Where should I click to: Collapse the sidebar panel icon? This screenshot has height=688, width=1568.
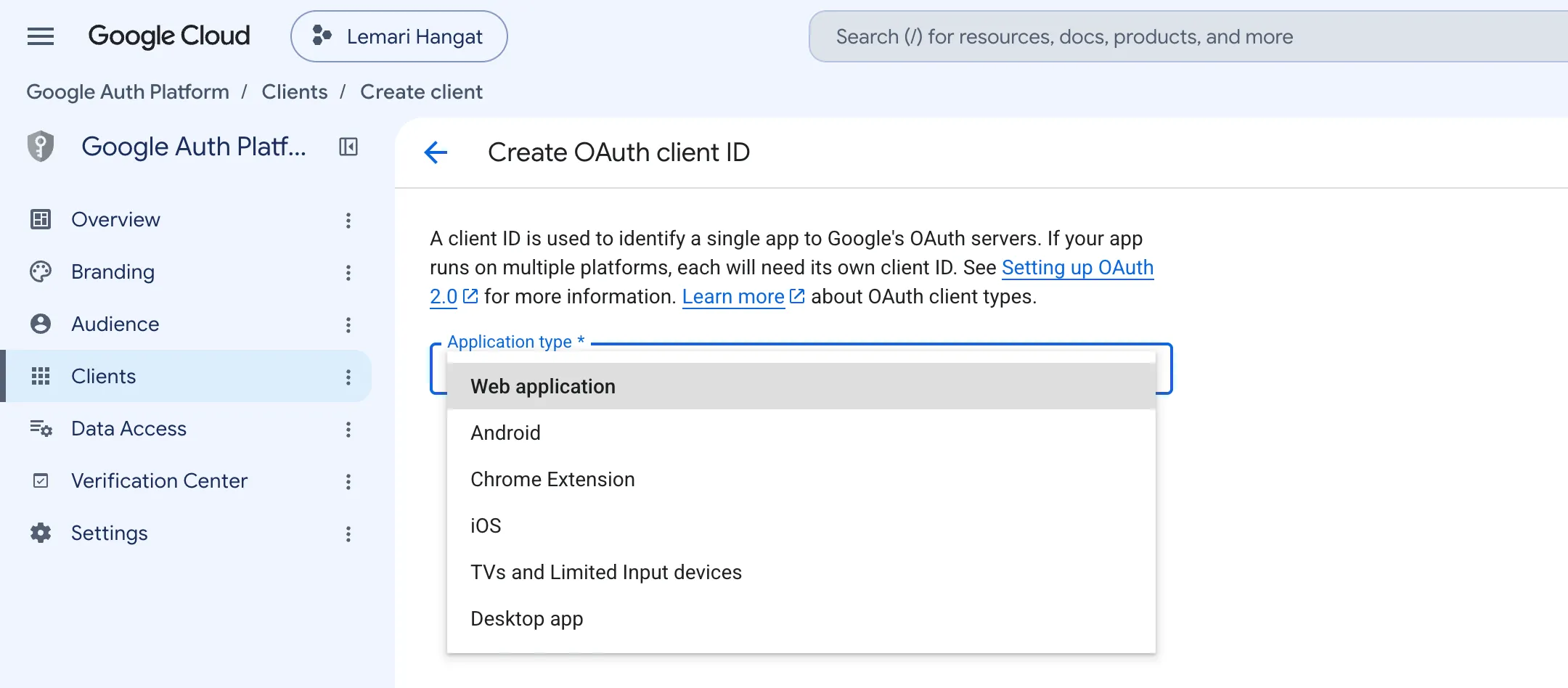[348, 147]
